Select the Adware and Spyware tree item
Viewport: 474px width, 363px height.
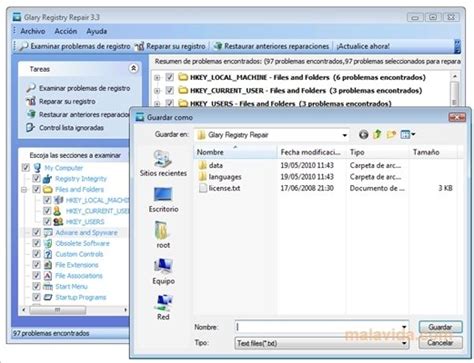click(x=87, y=232)
